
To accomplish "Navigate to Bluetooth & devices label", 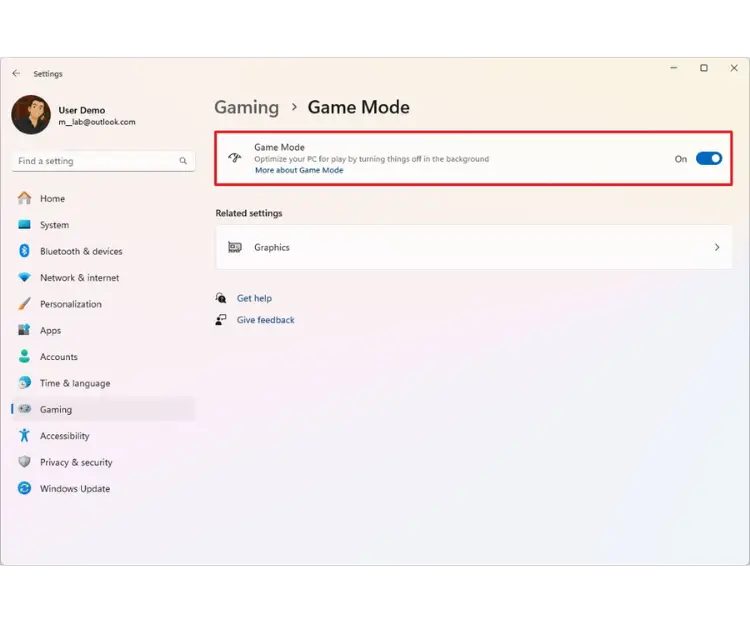I will pyautogui.click(x=81, y=251).
